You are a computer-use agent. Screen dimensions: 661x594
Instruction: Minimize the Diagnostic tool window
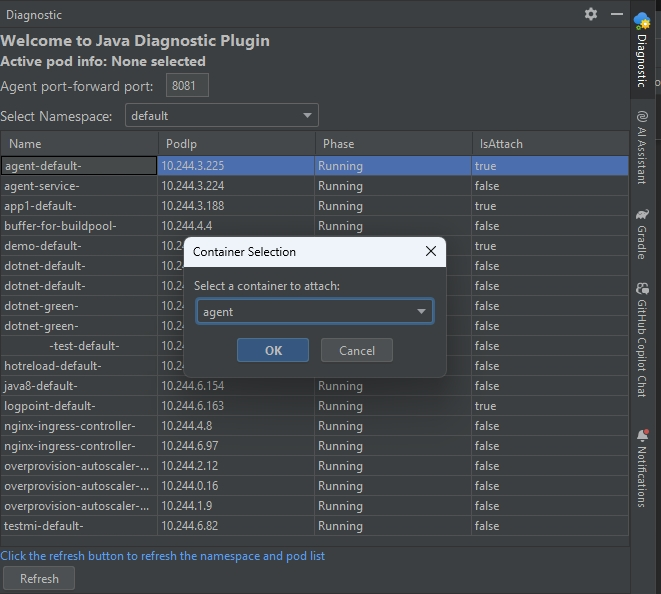[x=617, y=14]
